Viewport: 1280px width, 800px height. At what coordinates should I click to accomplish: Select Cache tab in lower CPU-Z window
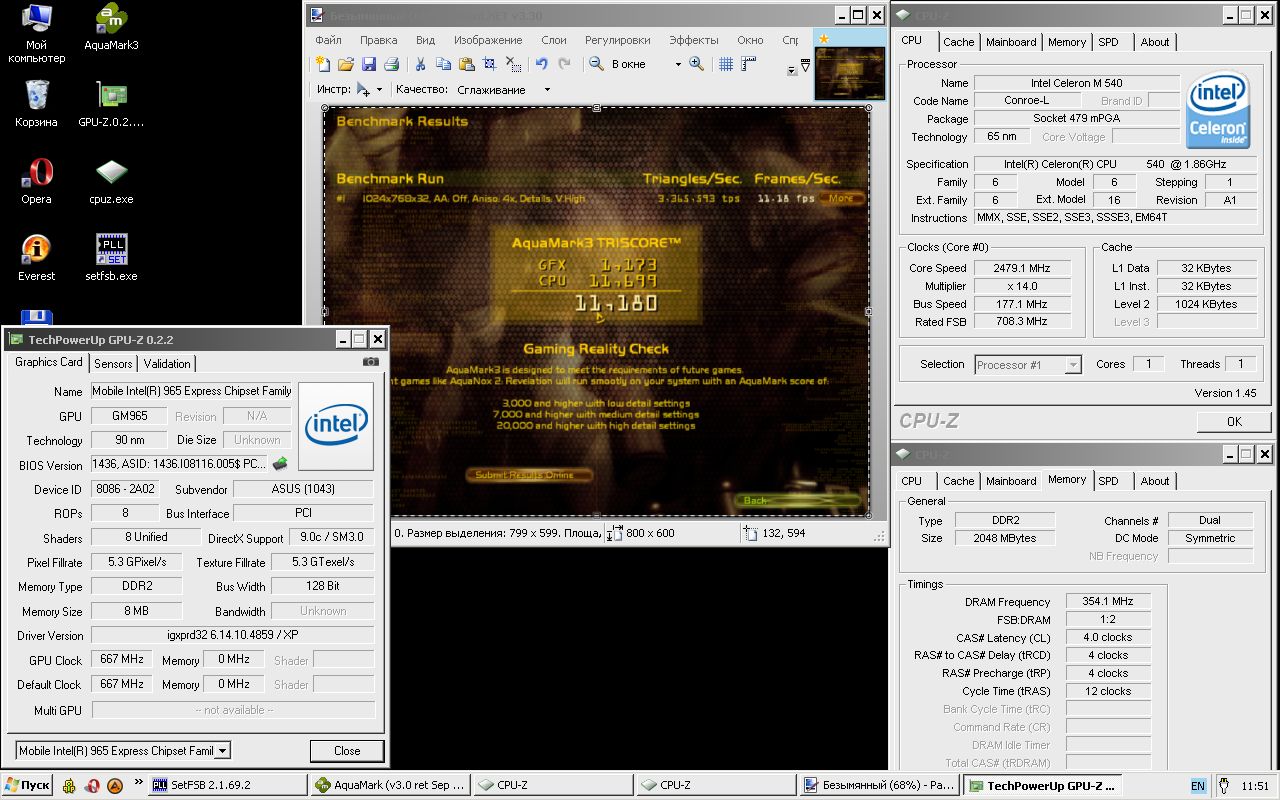click(958, 481)
